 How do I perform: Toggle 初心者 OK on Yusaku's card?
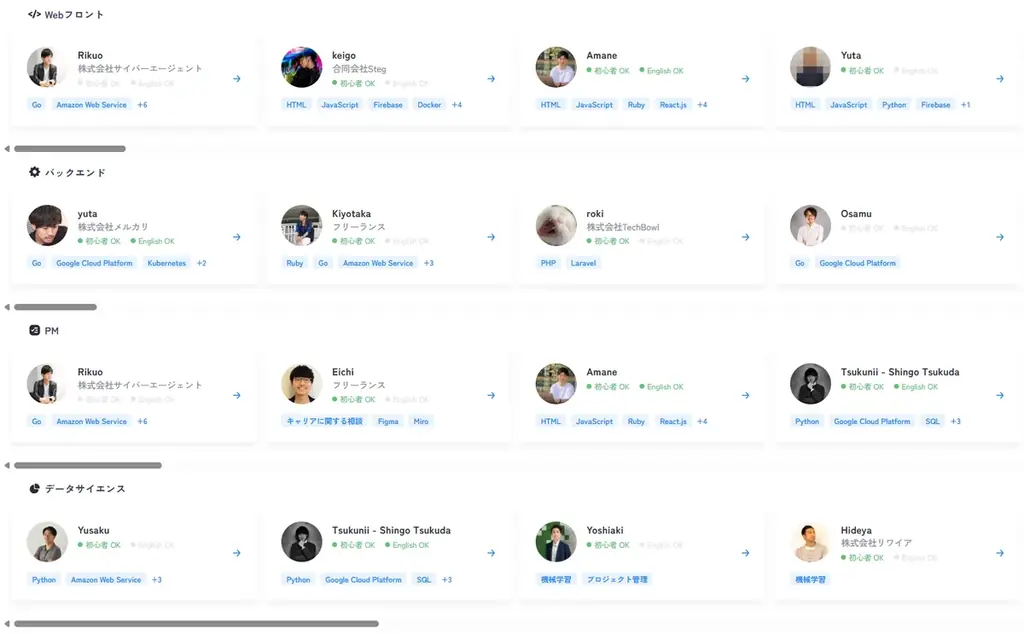pyautogui.click(x=100, y=545)
